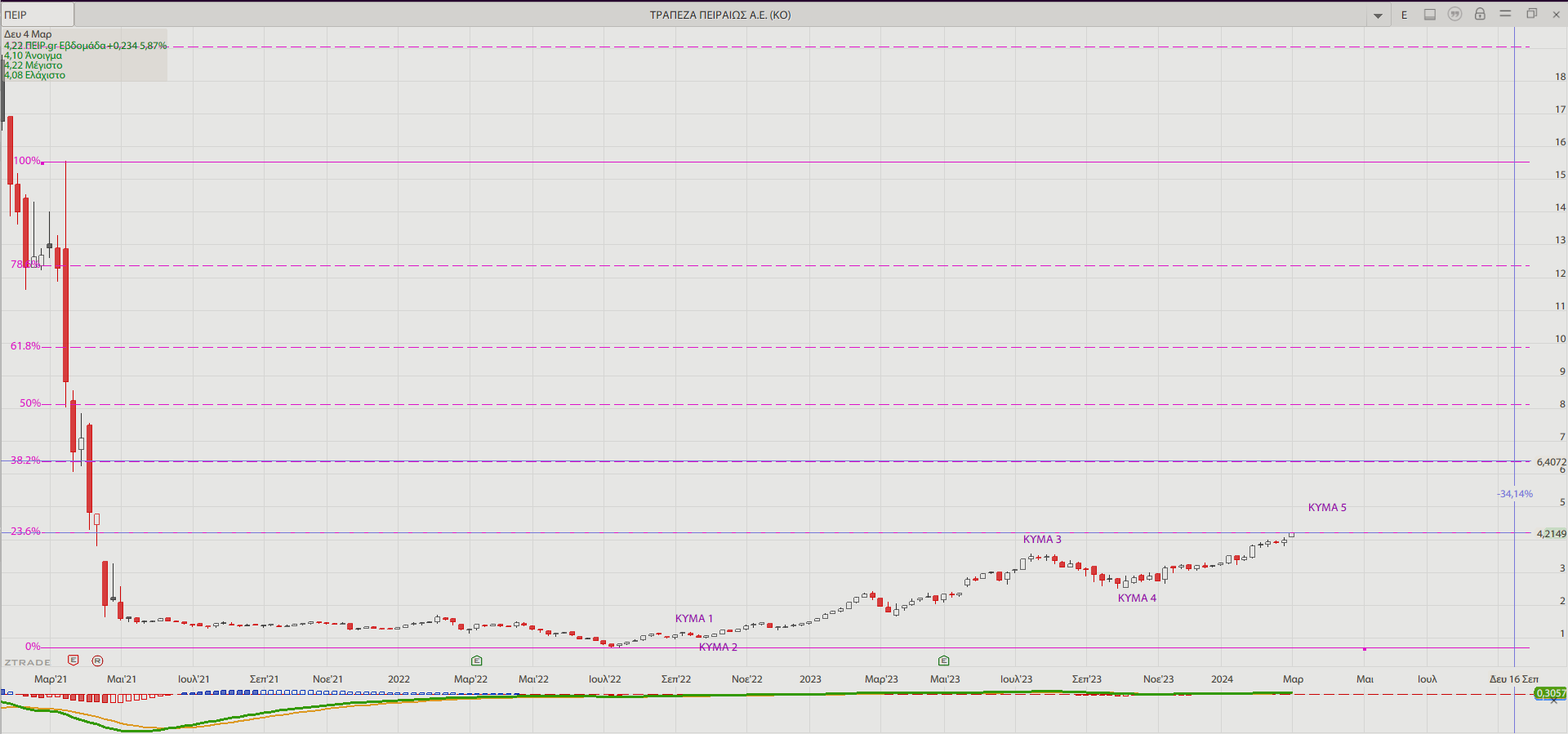Select the ΚΥΜΑ 3 wave label

tap(1042, 540)
